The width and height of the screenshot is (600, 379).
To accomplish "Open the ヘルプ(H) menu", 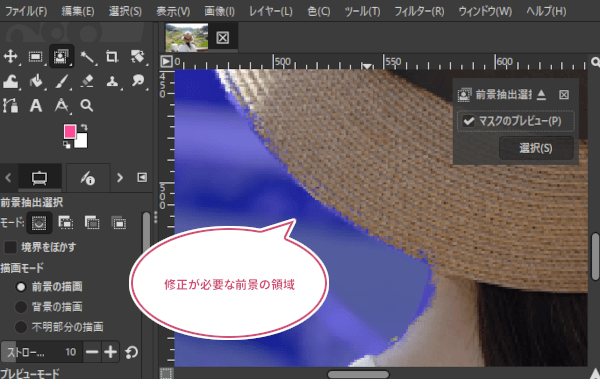I will pos(546,11).
